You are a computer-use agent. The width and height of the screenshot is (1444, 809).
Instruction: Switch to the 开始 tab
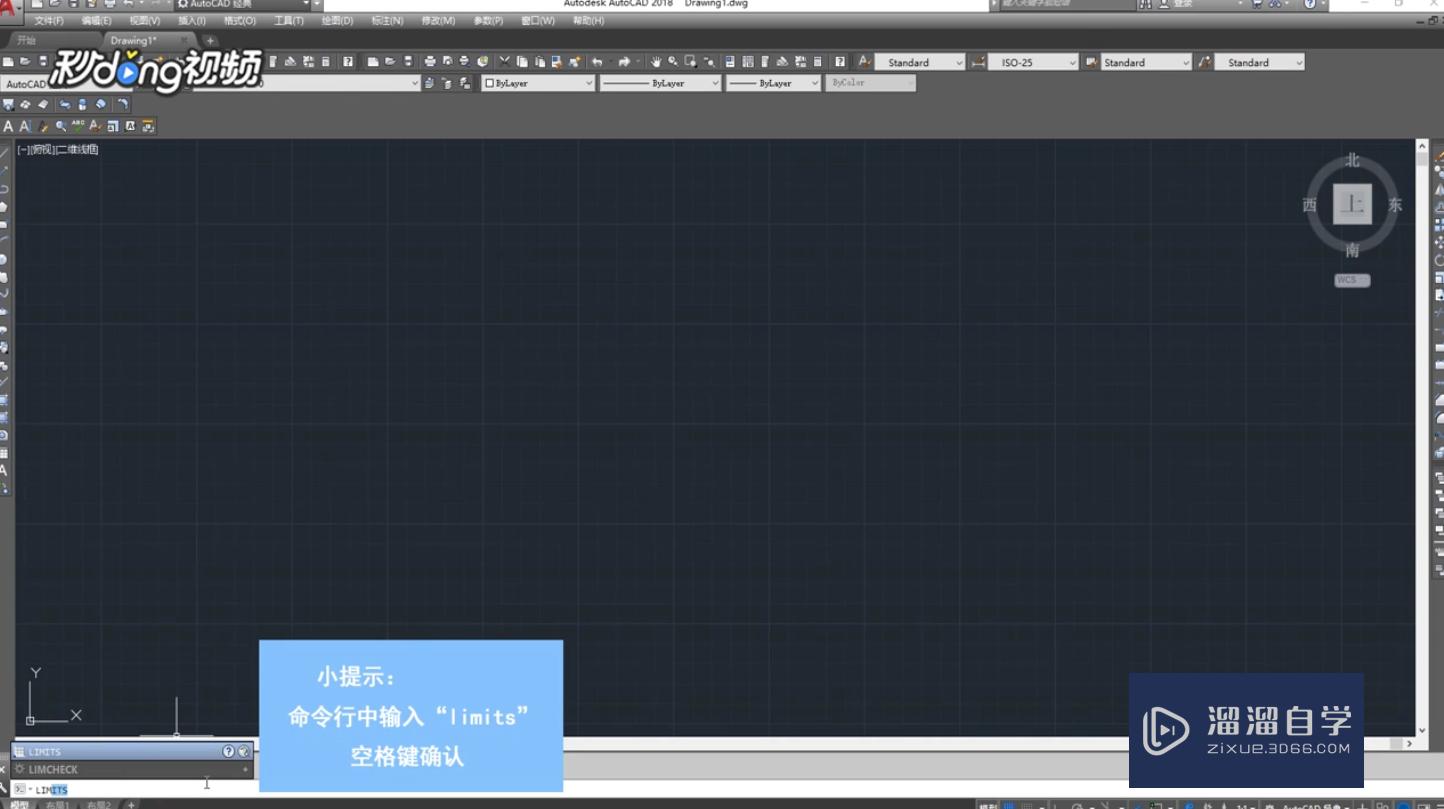tap(26, 41)
